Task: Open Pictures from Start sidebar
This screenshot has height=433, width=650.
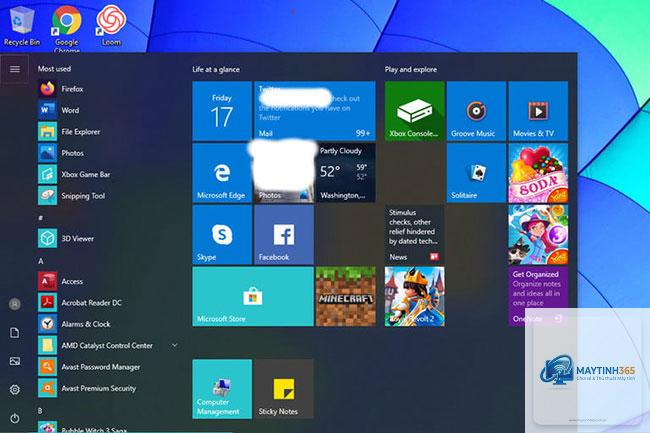Action: [15, 361]
